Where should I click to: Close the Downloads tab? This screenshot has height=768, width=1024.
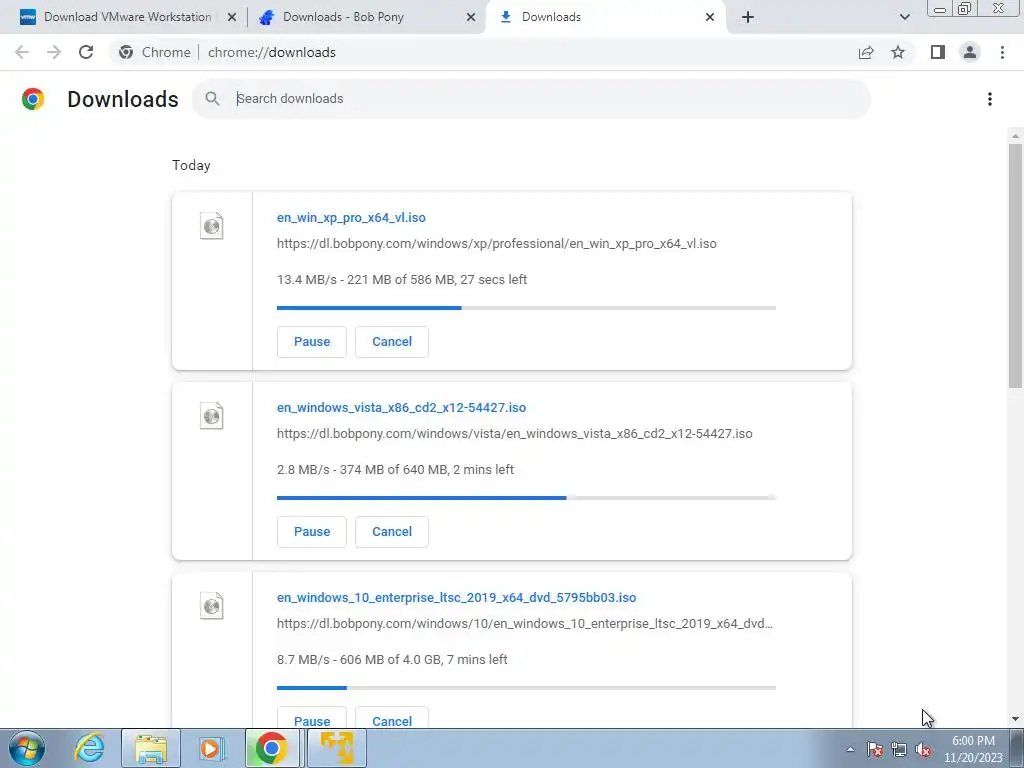[710, 17]
